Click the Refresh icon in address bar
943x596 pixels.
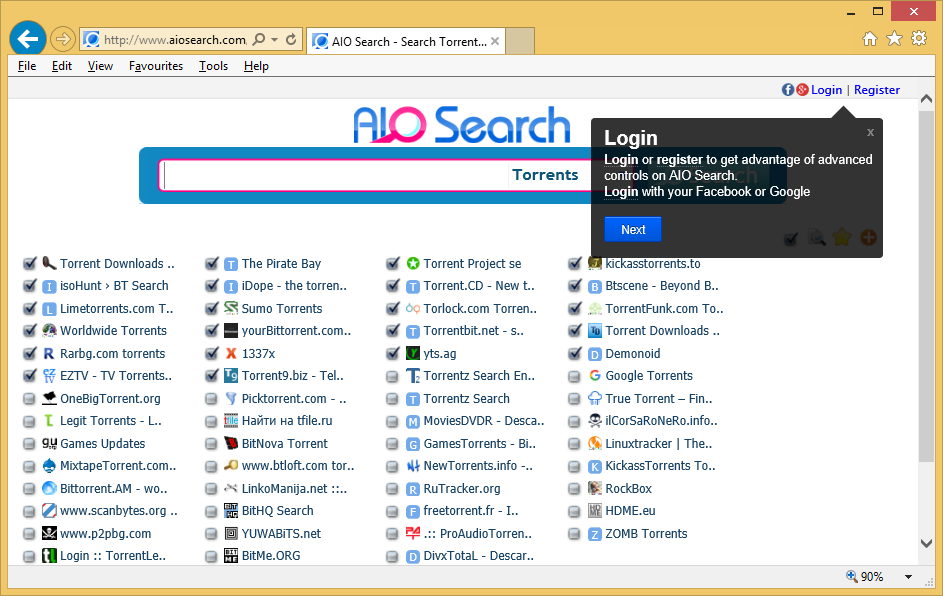291,40
